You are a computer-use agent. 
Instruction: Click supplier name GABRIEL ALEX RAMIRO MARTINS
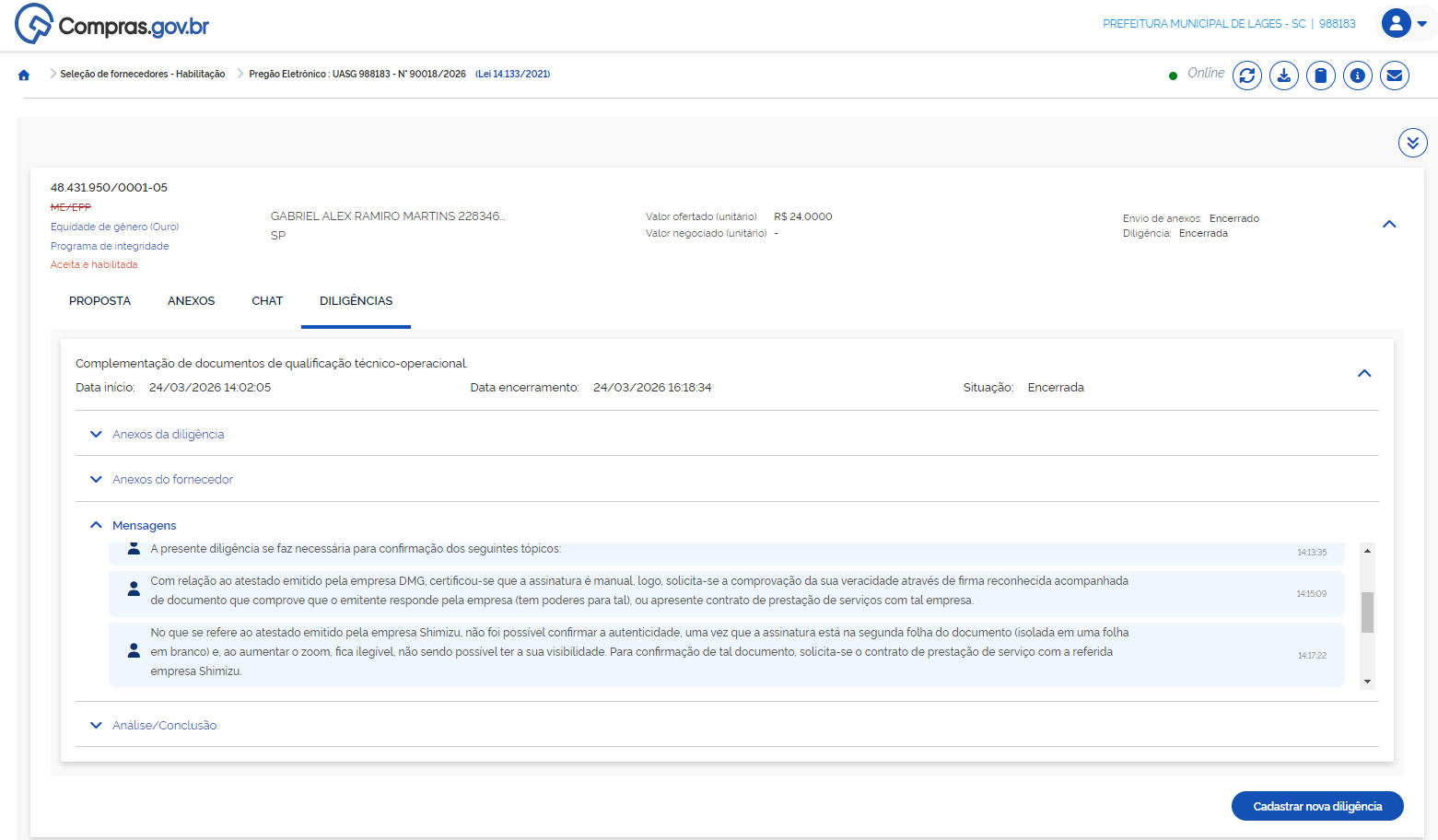coord(388,216)
